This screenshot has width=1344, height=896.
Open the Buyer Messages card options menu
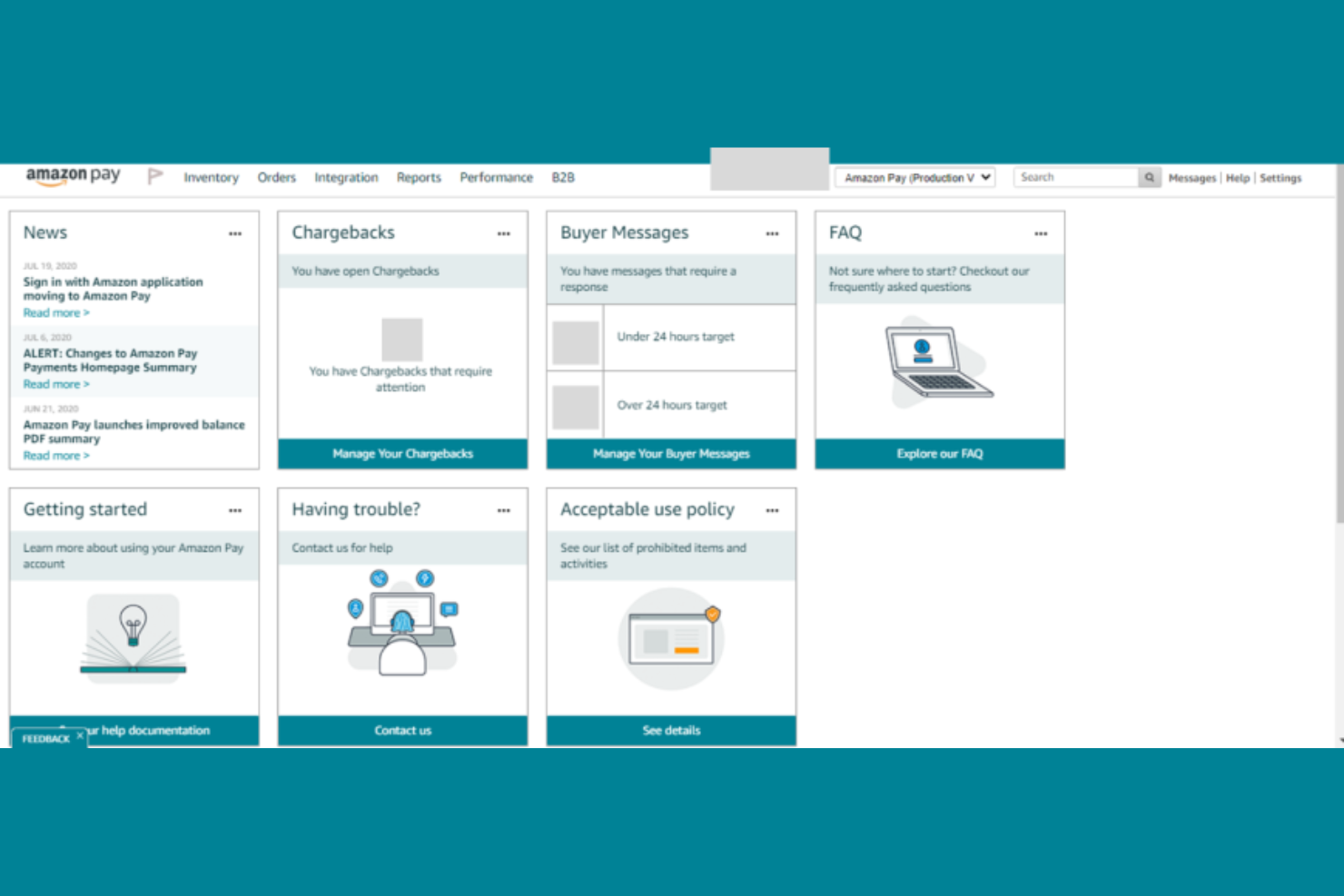(772, 233)
